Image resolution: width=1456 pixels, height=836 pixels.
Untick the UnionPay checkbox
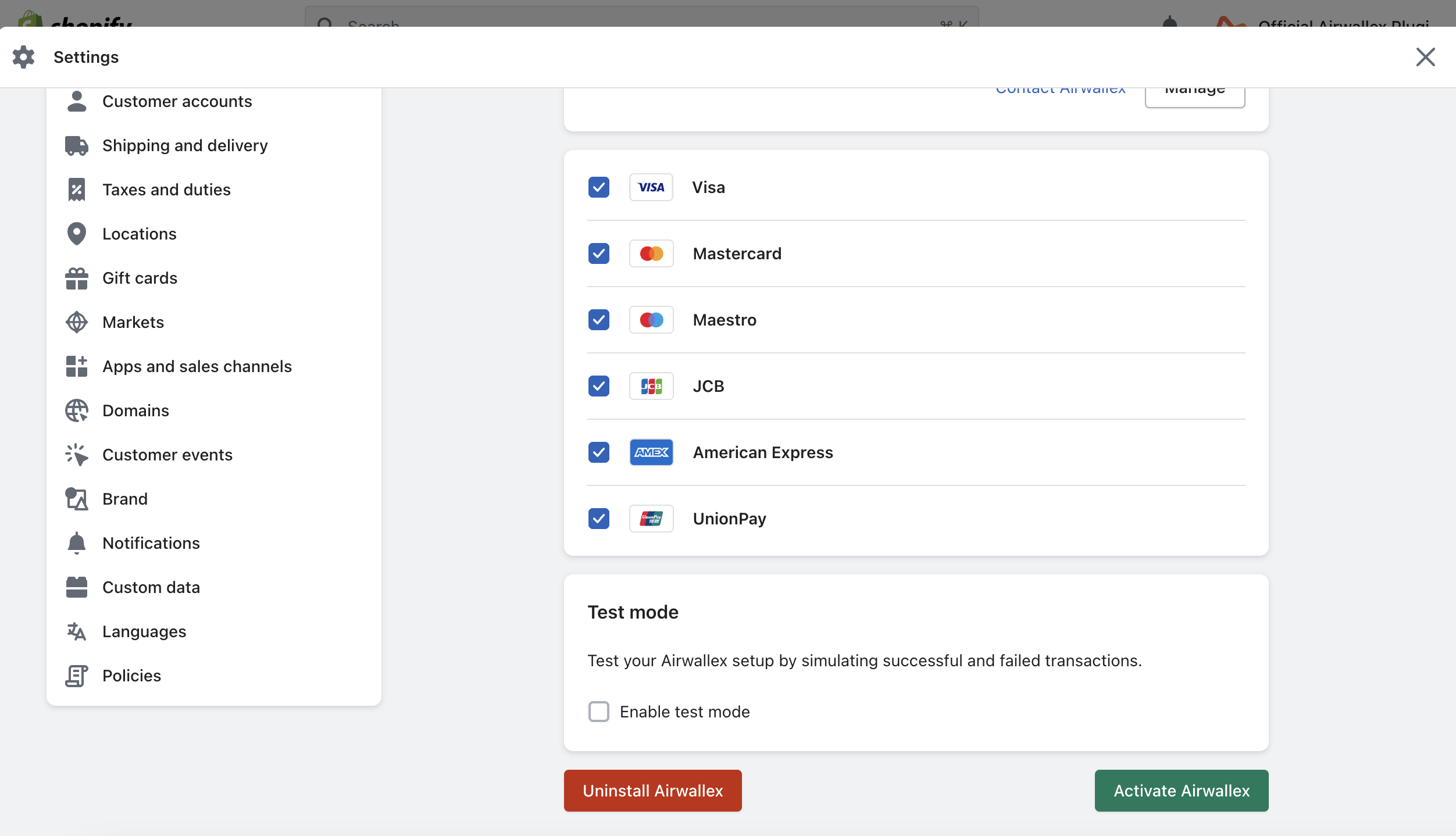point(598,519)
